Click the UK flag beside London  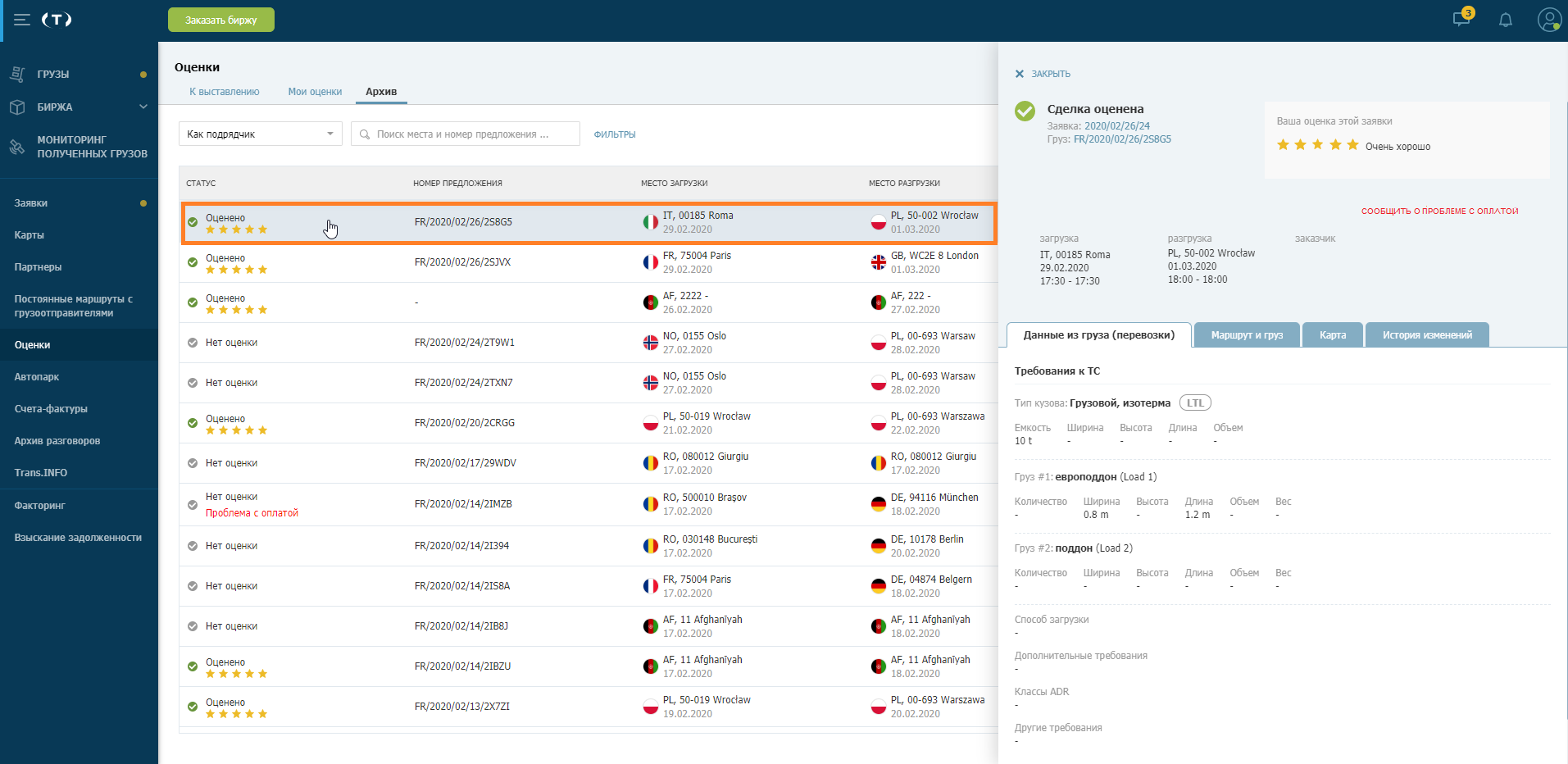[879, 262]
